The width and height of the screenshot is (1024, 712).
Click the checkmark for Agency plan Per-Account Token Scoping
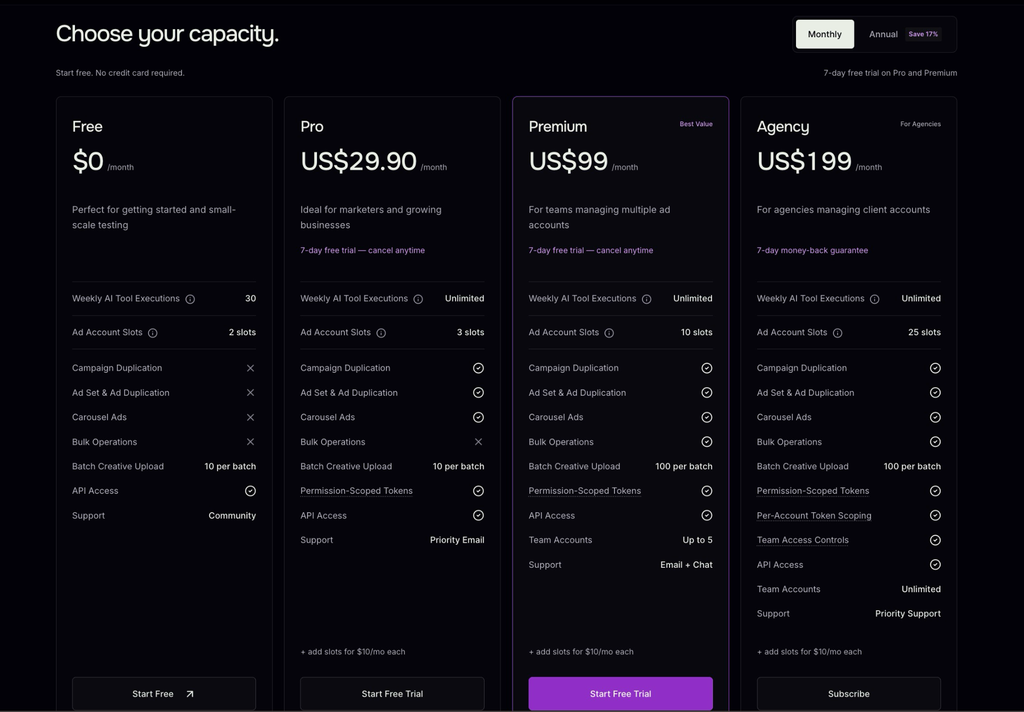[935, 515]
